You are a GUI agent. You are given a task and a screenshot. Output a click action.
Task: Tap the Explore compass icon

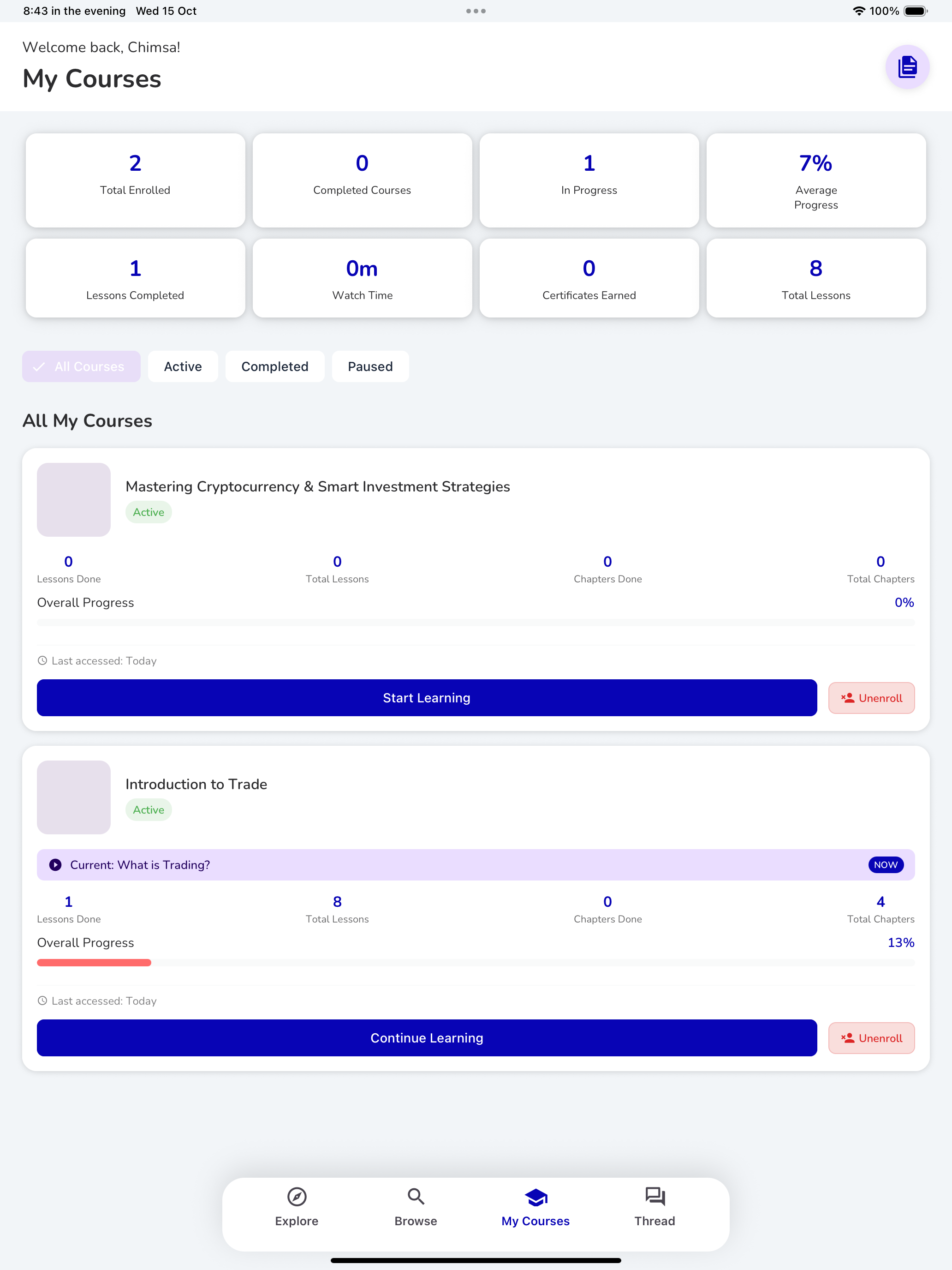(x=297, y=1197)
